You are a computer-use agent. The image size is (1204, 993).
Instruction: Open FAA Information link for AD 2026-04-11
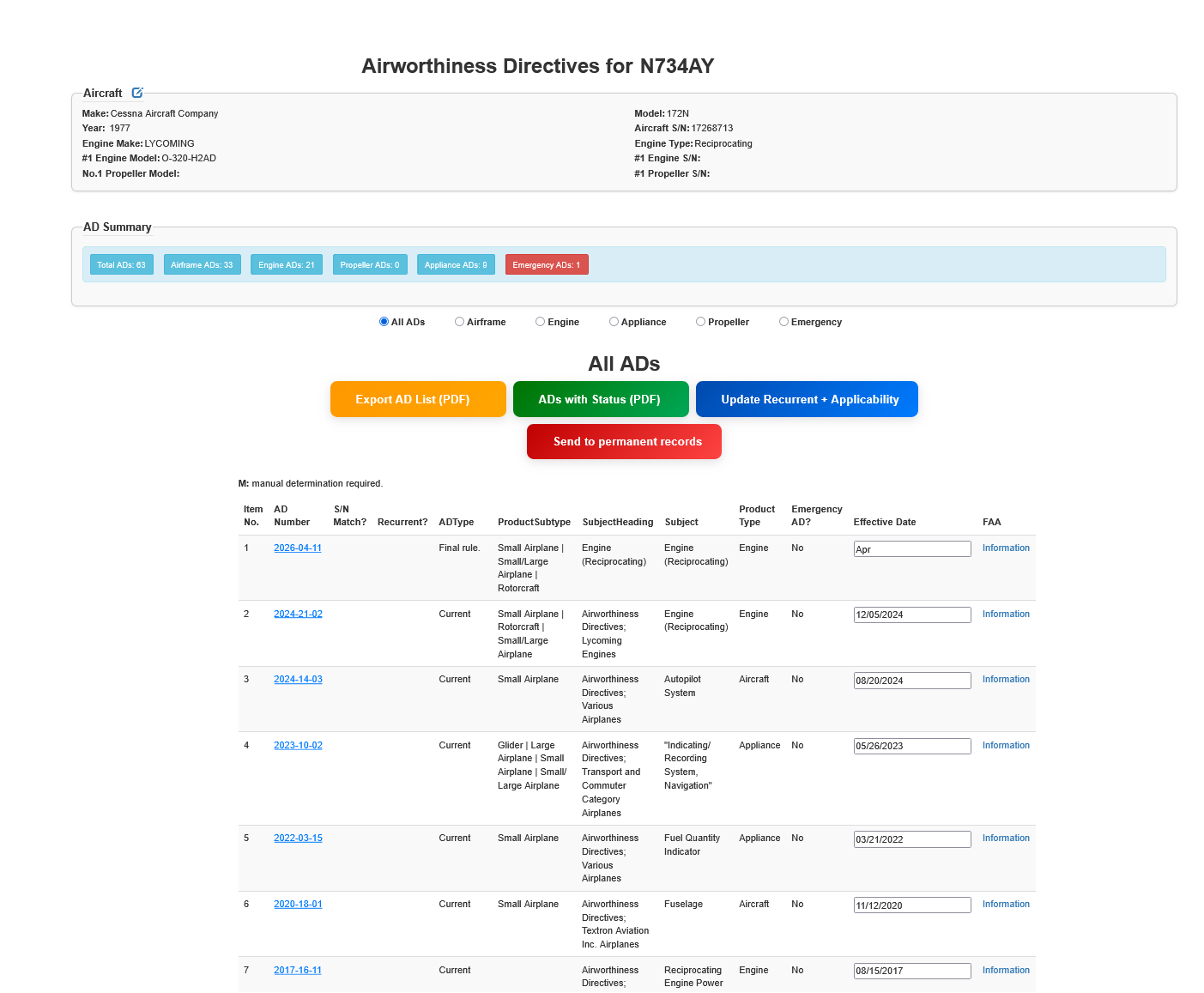(x=1006, y=548)
